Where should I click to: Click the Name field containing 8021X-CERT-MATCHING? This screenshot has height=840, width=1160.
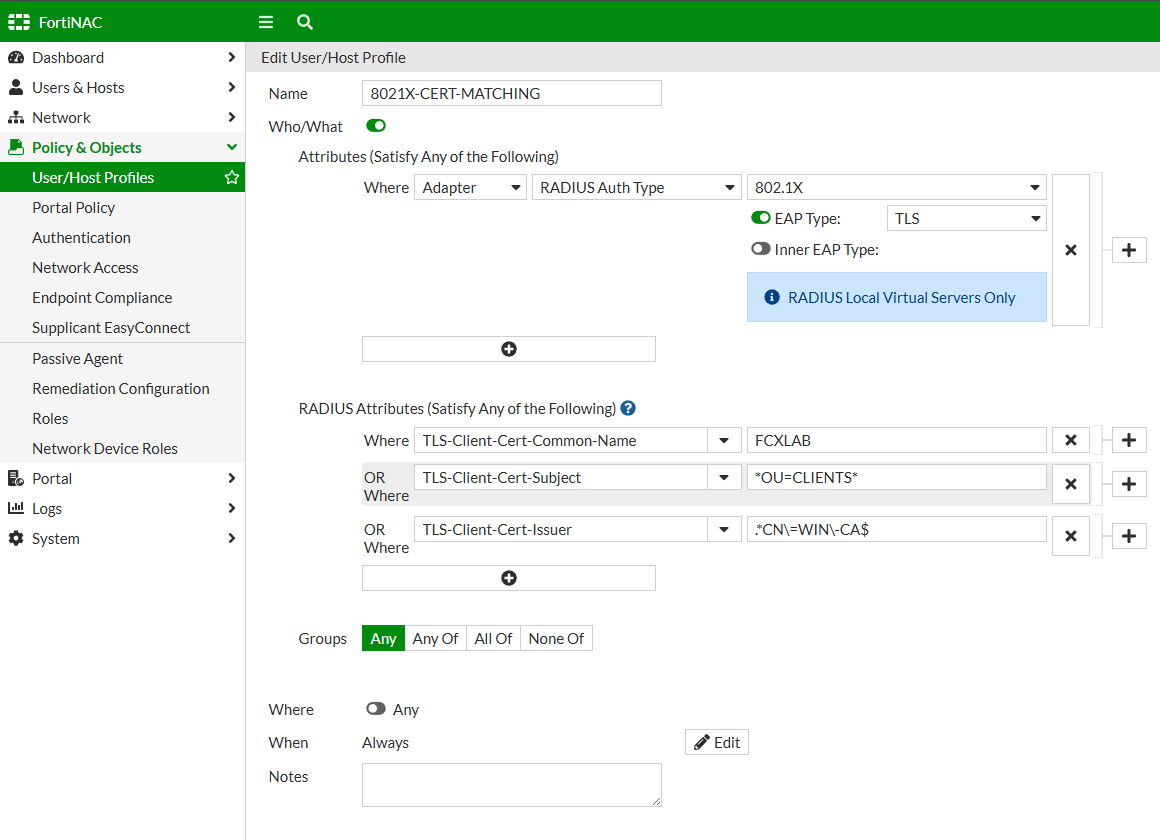[x=512, y=93]
